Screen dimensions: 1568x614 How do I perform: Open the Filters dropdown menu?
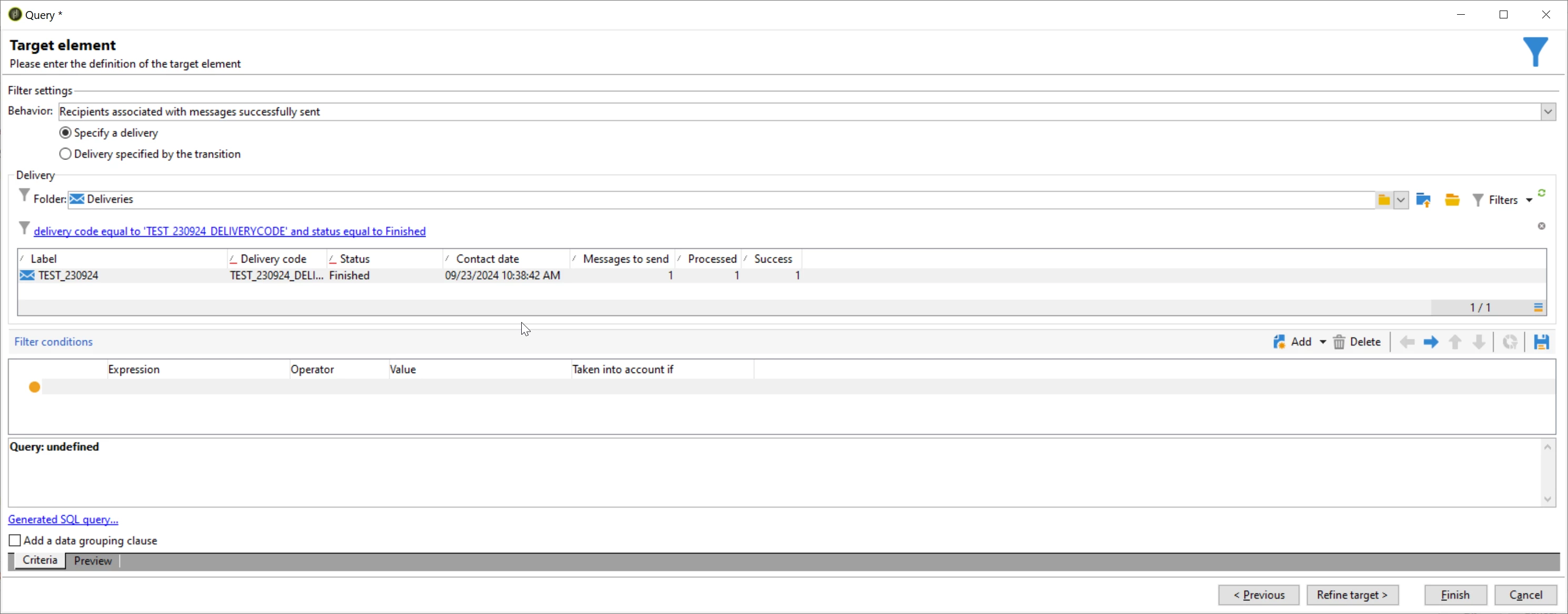1502,200
